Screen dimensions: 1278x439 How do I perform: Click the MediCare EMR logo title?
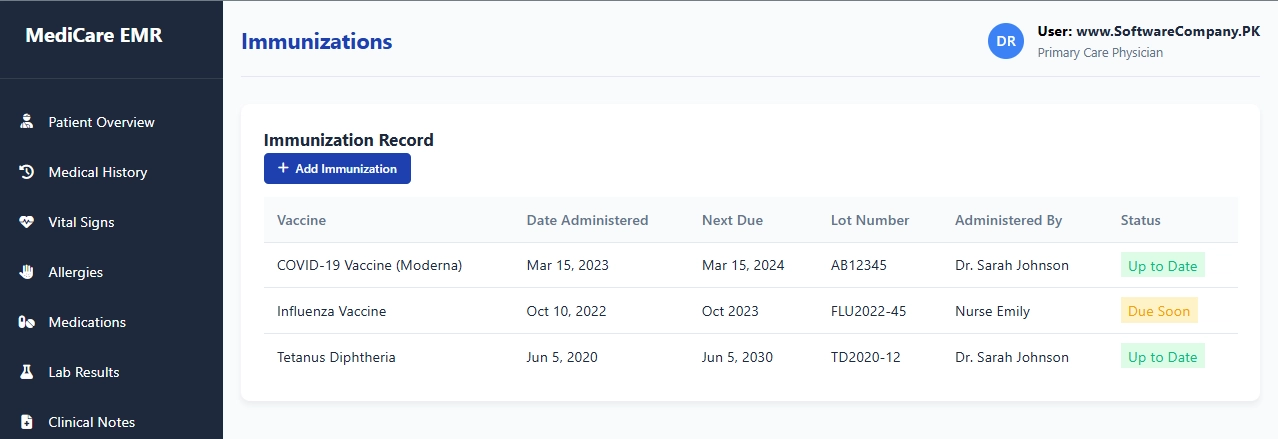click(x=93, y=36)
